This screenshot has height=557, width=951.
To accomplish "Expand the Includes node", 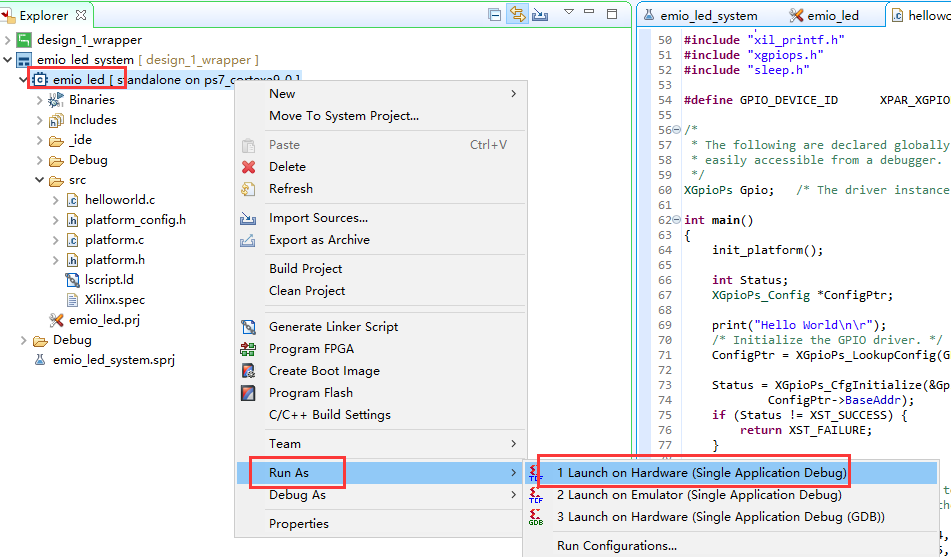I will point(39,120).
